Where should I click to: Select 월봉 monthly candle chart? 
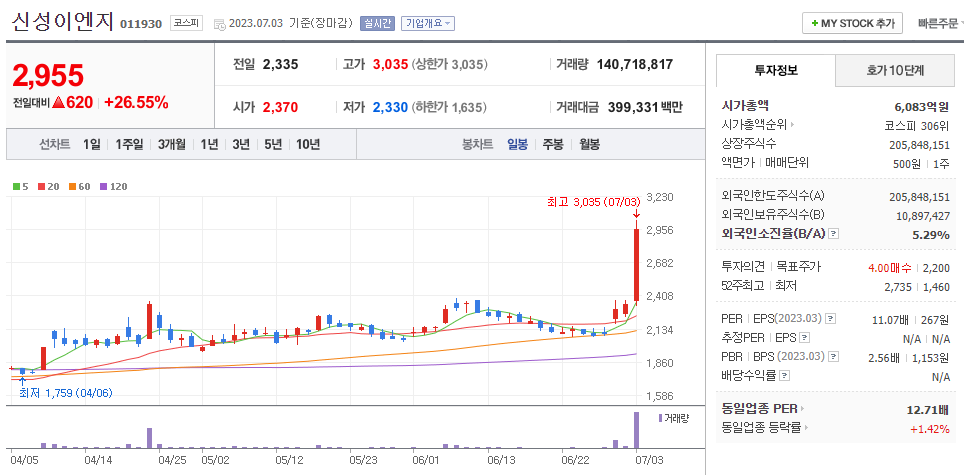(x=590, y=145)
